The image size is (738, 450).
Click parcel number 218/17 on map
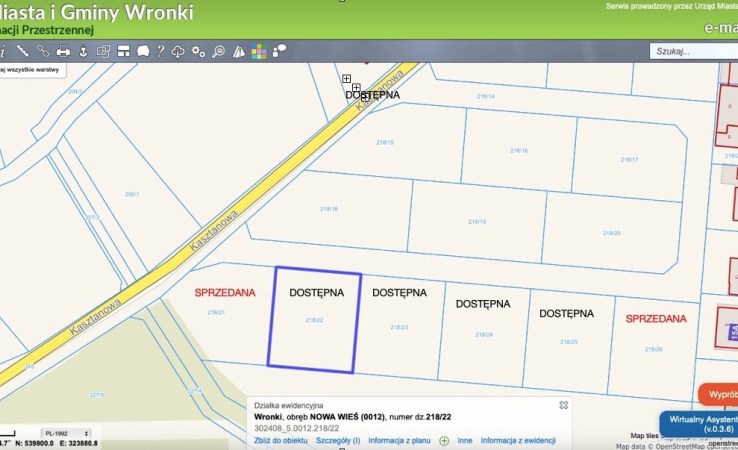[629, 160]
